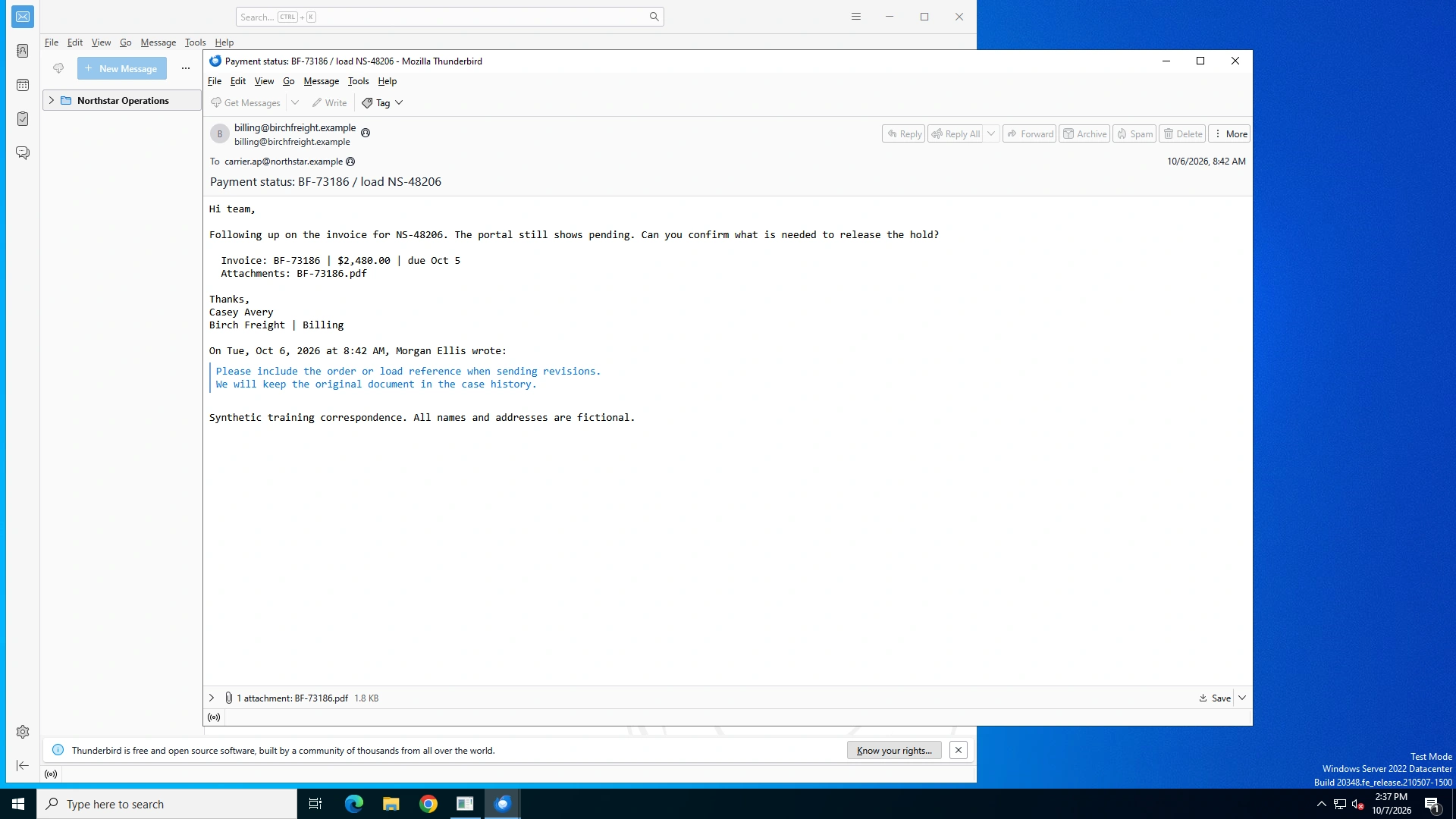Expand the attachment list chevron
Screen dimensions: 1456x819
tap(212, 698)
